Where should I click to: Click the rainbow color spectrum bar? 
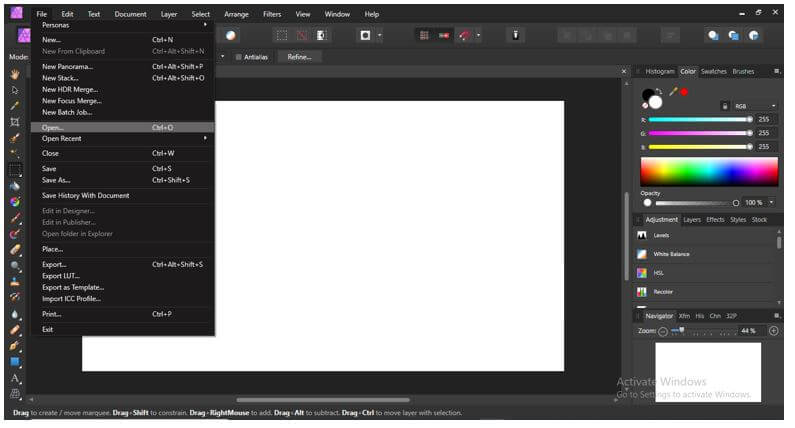click(x=709, y=171)
